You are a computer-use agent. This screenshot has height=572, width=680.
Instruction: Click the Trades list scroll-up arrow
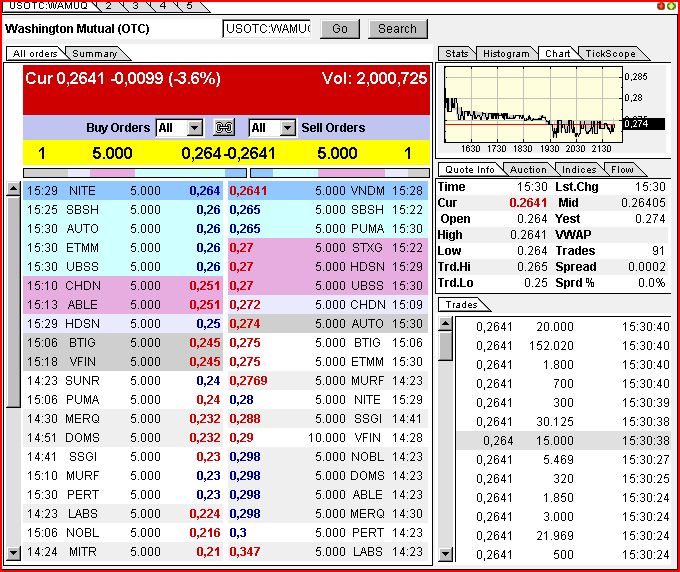tap(445, 324)
